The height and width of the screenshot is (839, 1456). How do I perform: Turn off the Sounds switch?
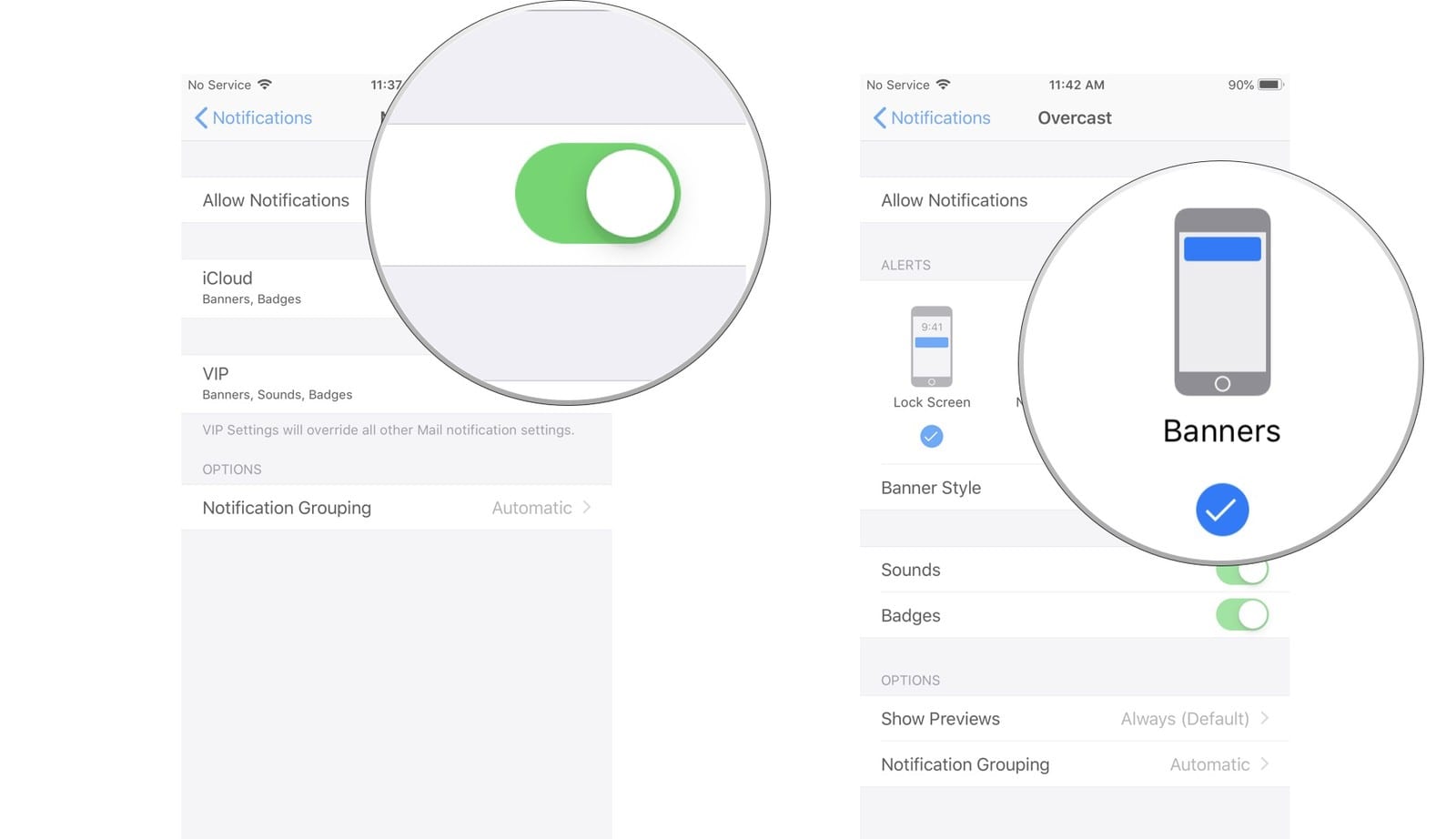point(1243,573)
